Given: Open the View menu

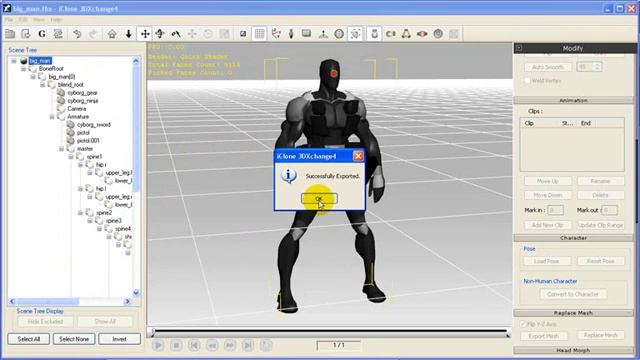Looking at the screenshot, I should [39, 20].
